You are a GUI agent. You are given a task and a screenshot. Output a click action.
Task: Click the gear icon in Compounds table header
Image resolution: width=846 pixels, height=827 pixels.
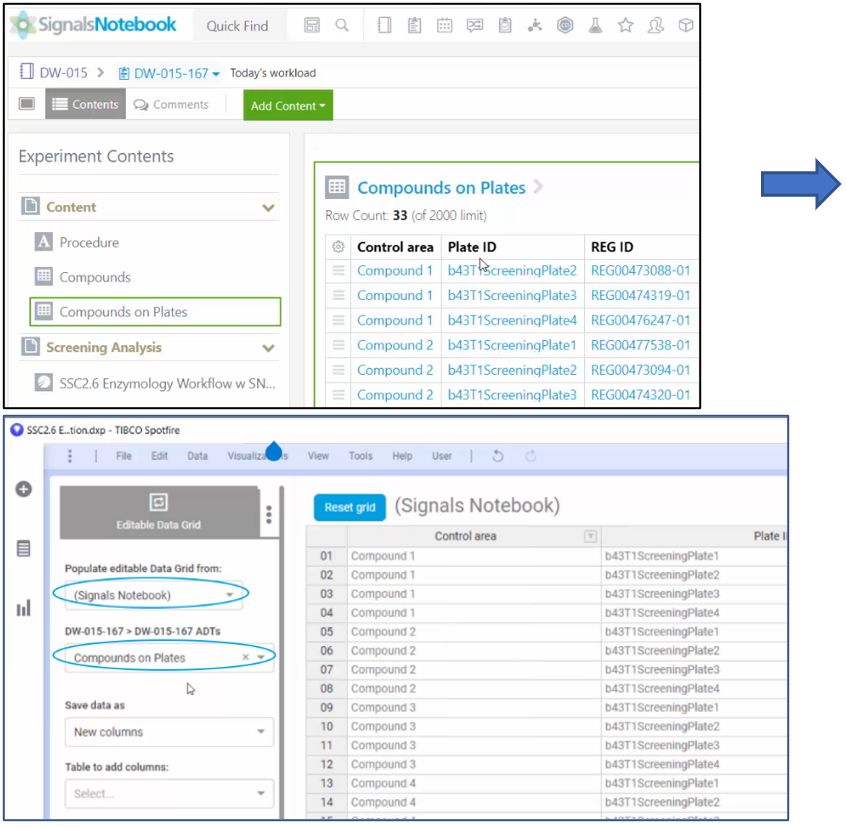click(338, 247)
